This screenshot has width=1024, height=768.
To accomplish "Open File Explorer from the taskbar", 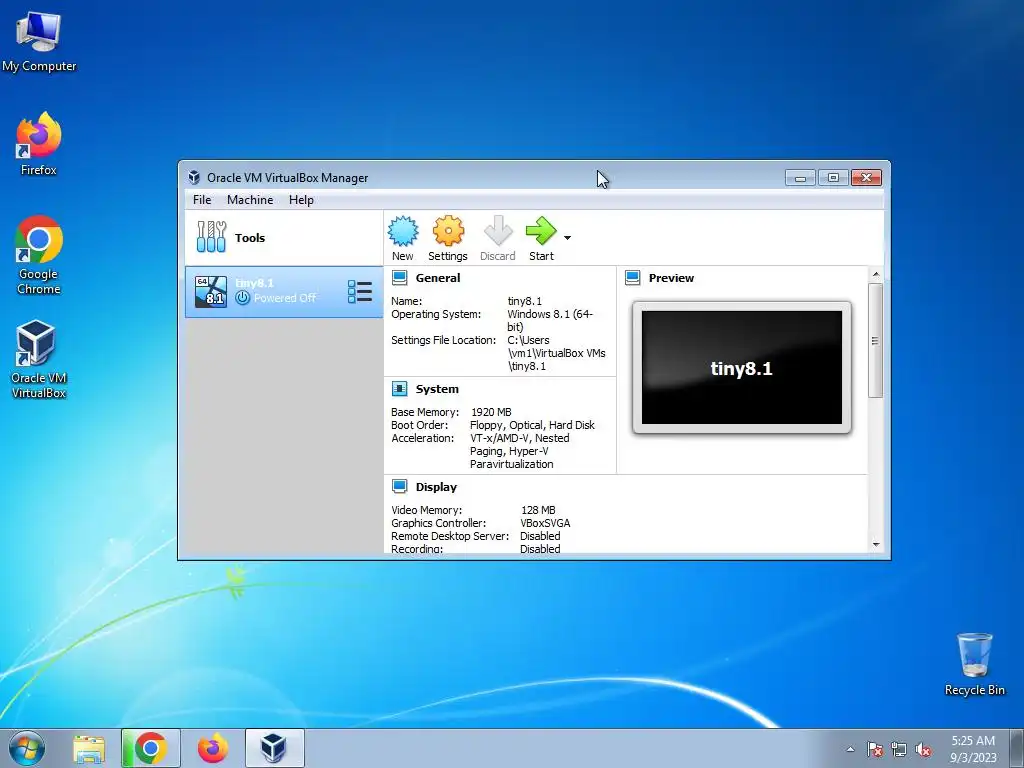I will pyautogui.click(x=89, y=748).
